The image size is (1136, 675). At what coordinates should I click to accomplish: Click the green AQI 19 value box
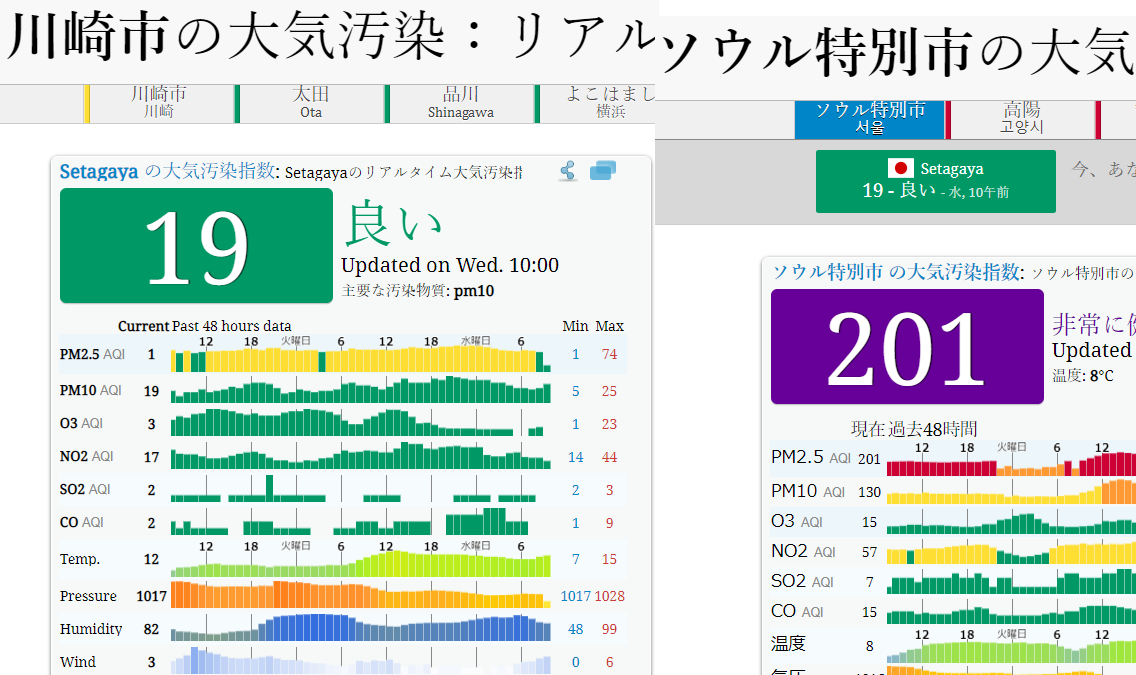tap(195, 246)
